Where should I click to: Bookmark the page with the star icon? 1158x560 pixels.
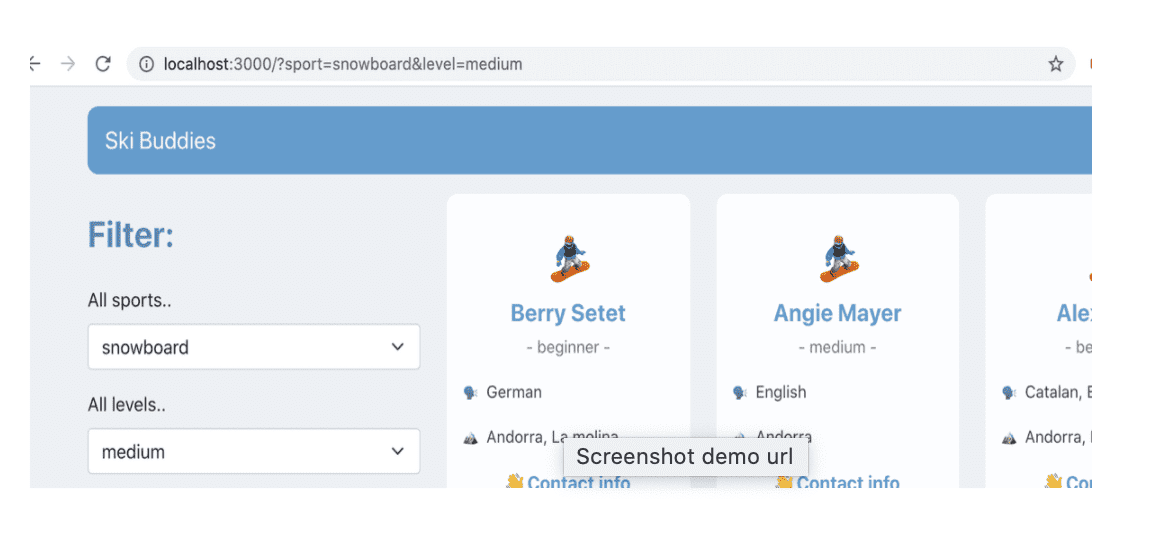coord(1055,64)
